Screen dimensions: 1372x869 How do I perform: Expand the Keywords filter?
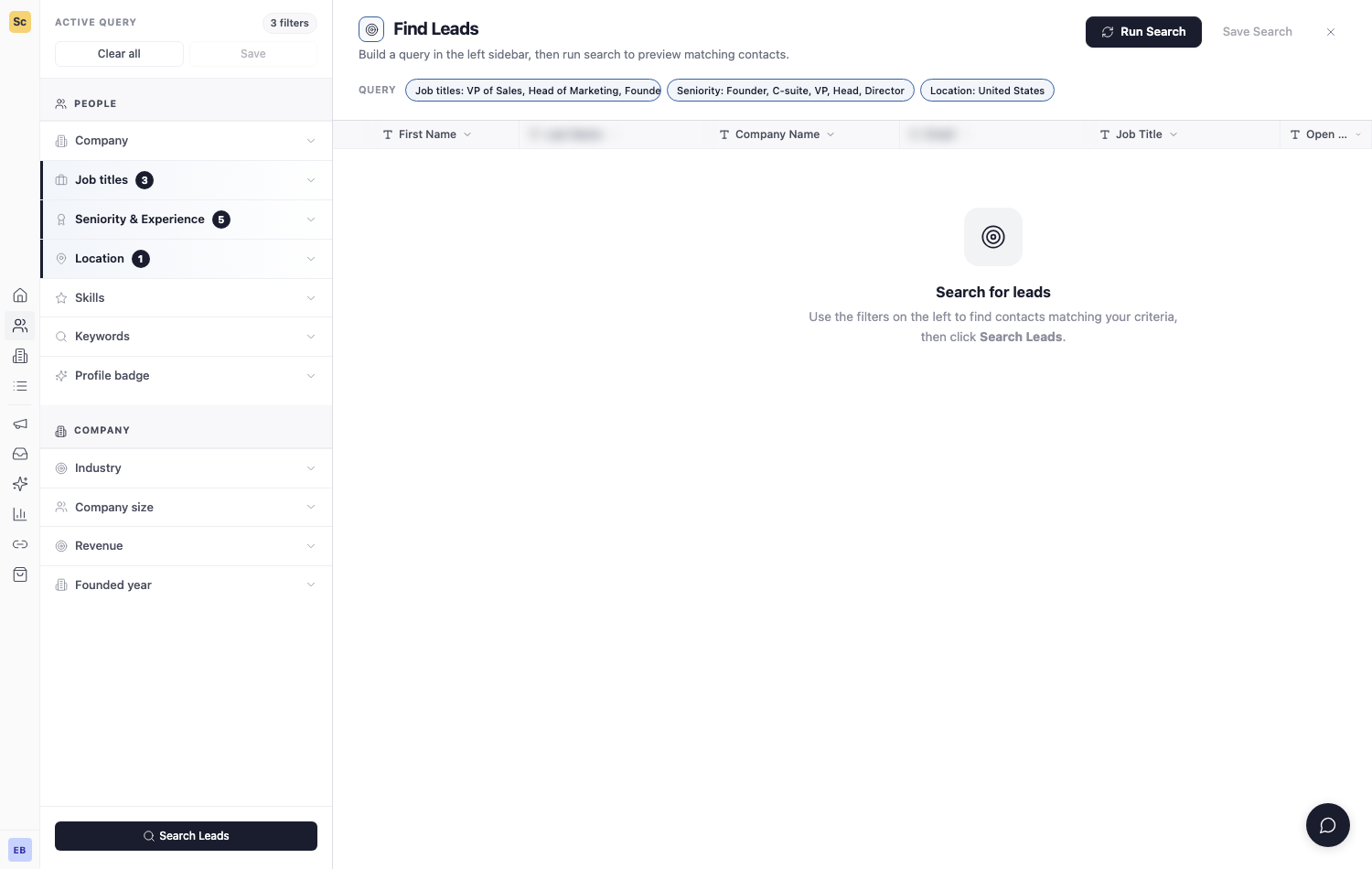(187, 337)
